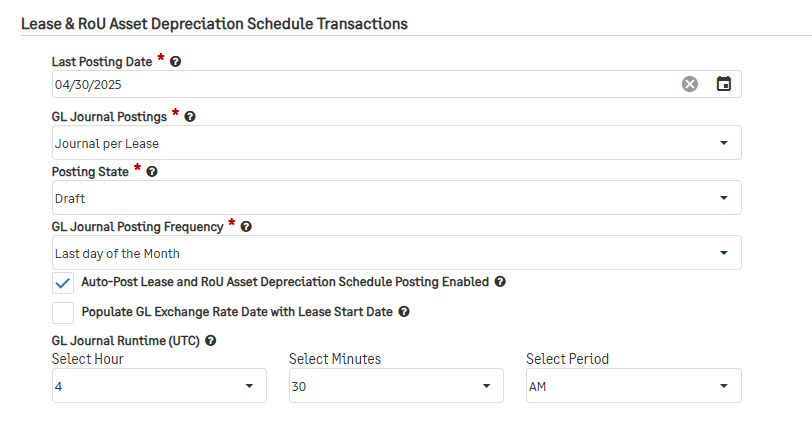The height and width of the screenshot is (435, 812).
Task: Open help icon for Last Posting Date
Action: click(x=176, y=62)
